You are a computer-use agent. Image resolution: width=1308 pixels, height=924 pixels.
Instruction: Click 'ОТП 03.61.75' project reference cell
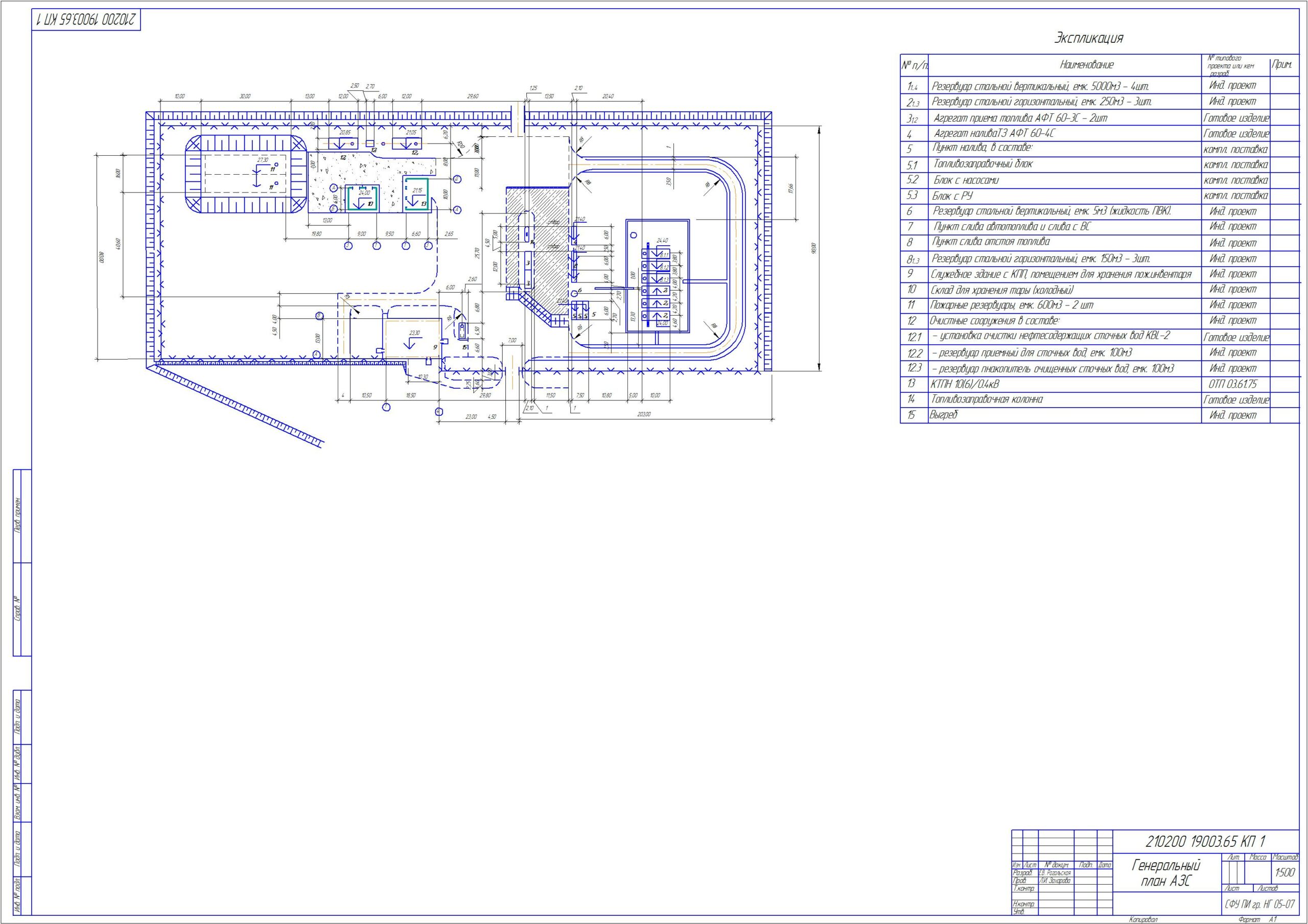click(1233, 385)
